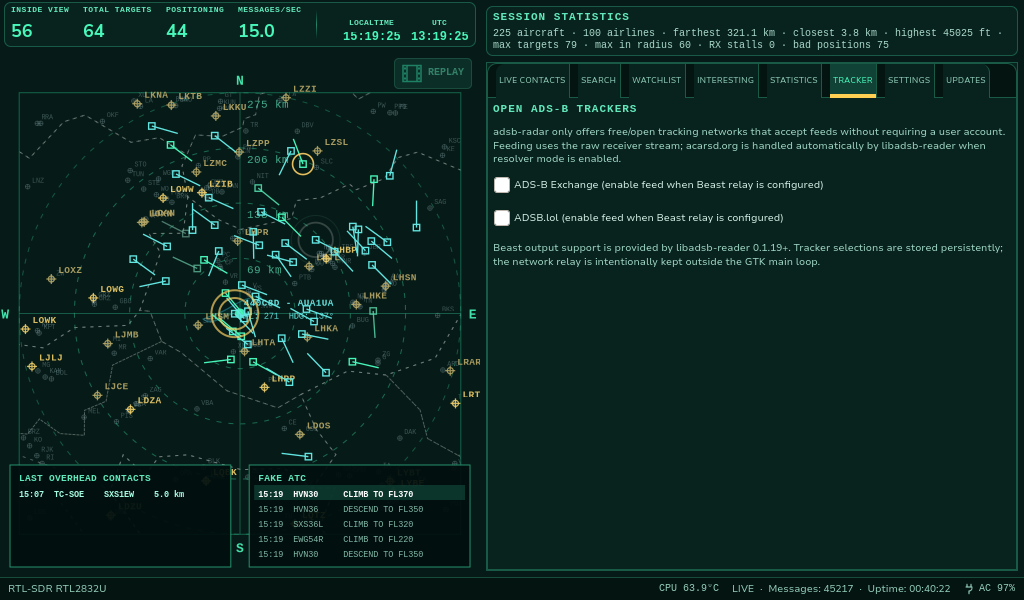Click the LJLJ airport marker
This screenshot has height=600, width=1024.
(32, 367)
